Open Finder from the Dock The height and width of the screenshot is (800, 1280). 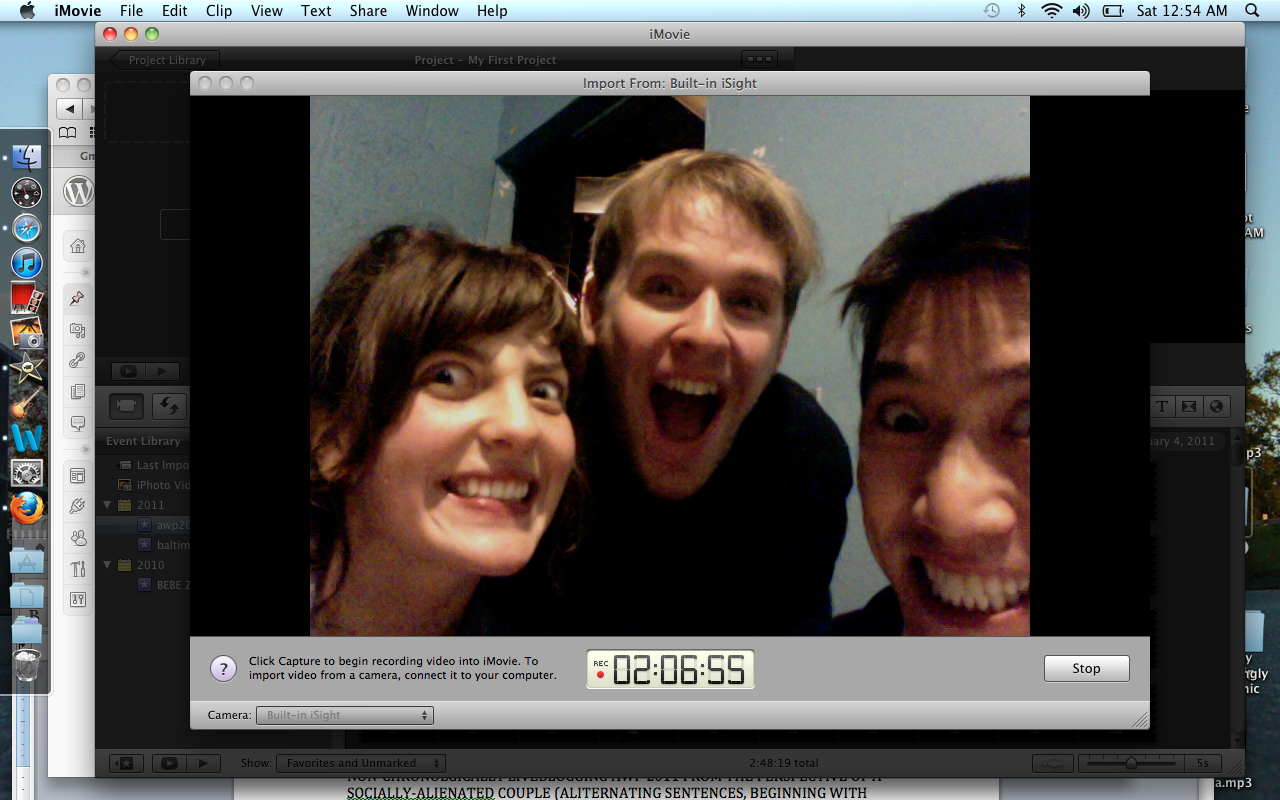tap(27, 158)
